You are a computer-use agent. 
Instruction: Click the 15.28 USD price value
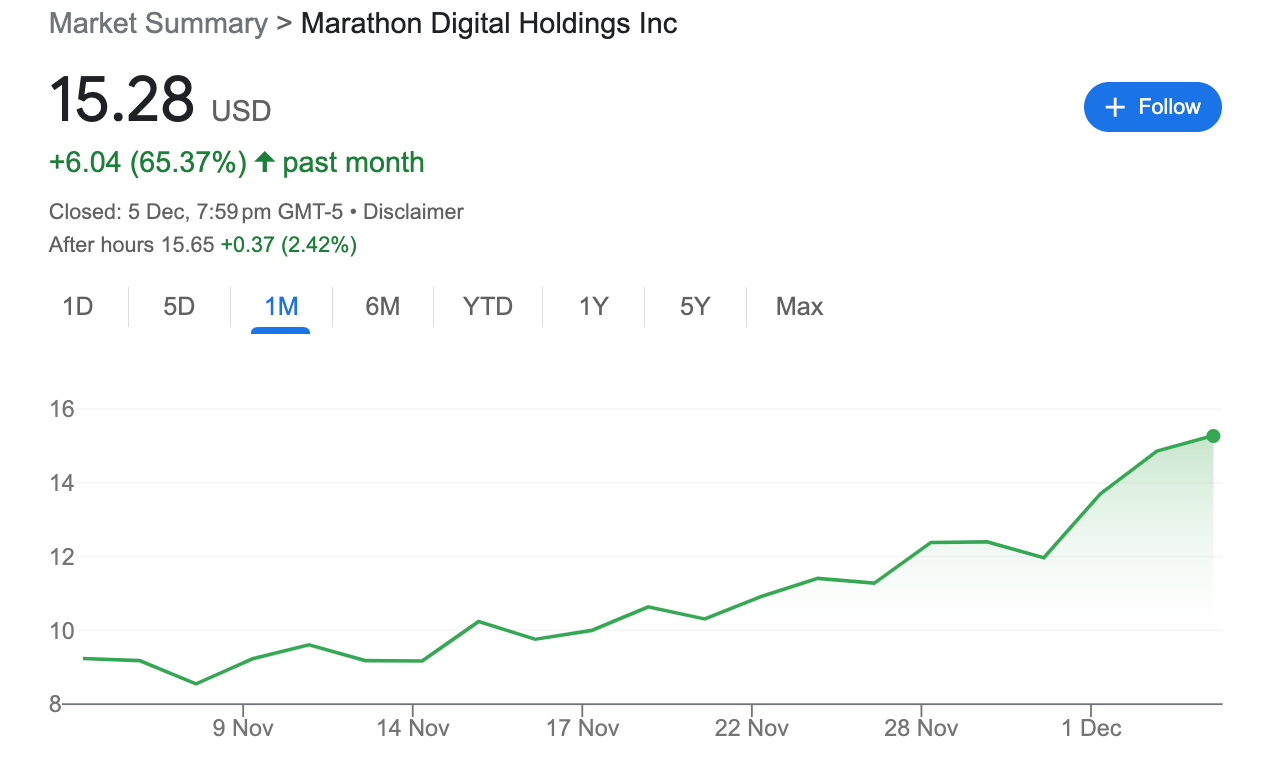tap(121, 101)
